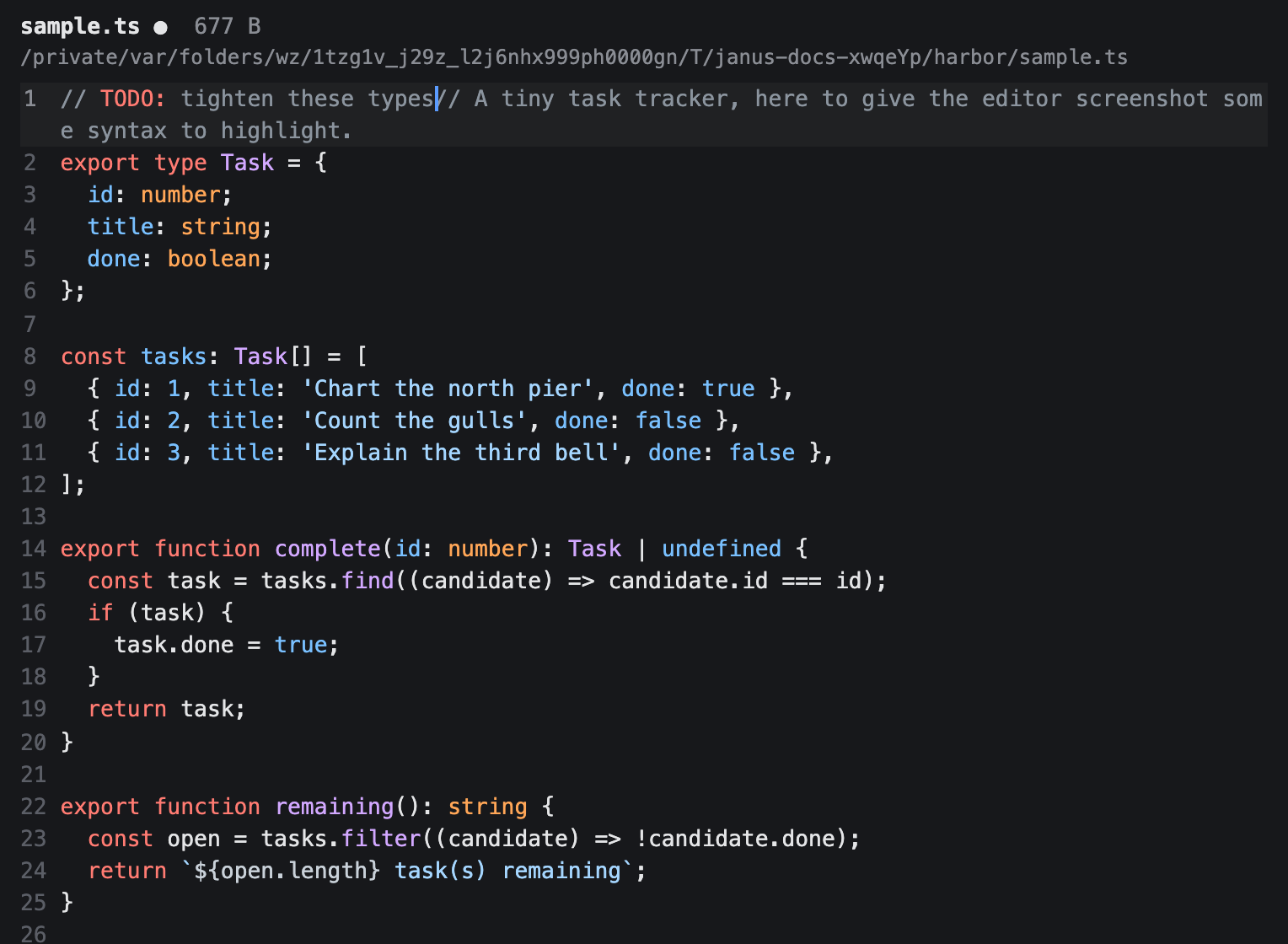Click line number 6 in the gutter

[30, 291]
